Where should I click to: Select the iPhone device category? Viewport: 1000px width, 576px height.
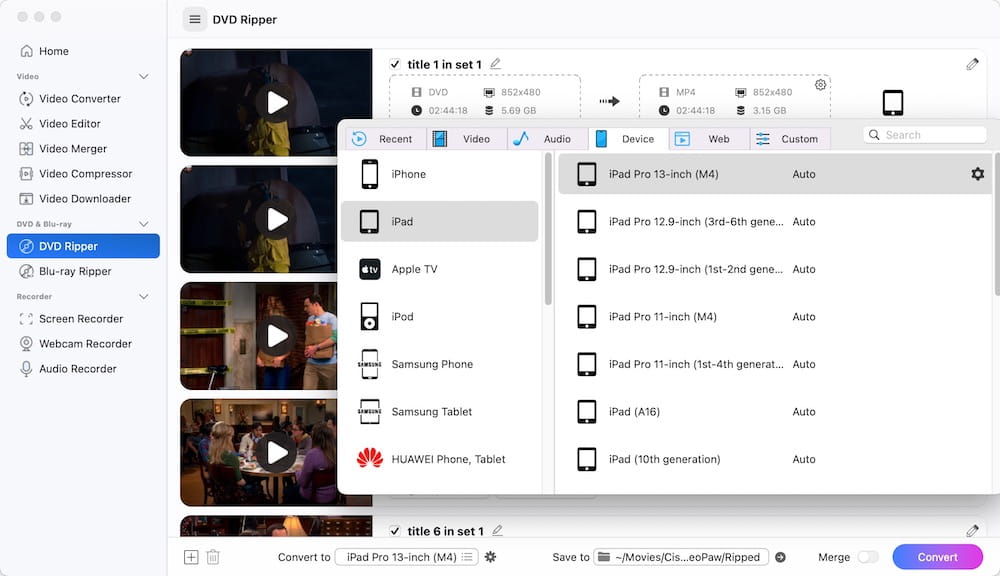pyautogui.click(x=439, y=174)
